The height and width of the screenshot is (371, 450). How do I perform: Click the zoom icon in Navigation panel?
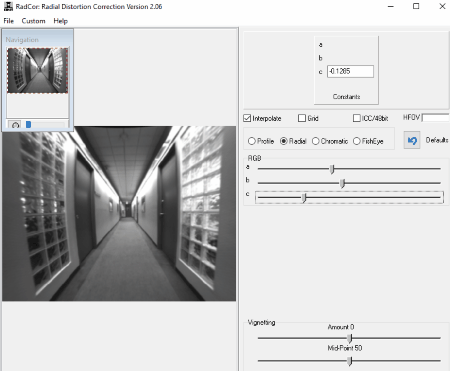(15, 125)
